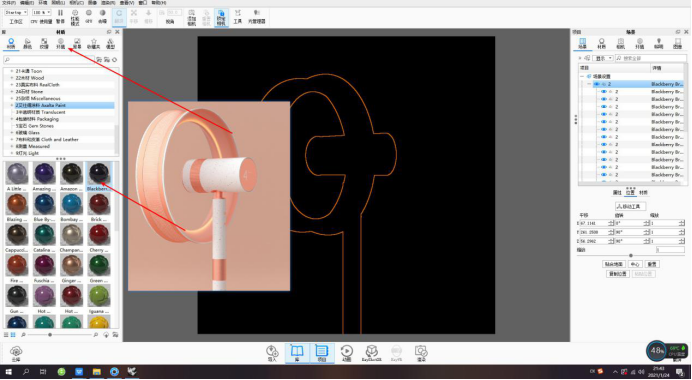This screenshot has width=692, height=380.
Task: Open the Startup workspace dropdown
Action: (x=17, y=12)
